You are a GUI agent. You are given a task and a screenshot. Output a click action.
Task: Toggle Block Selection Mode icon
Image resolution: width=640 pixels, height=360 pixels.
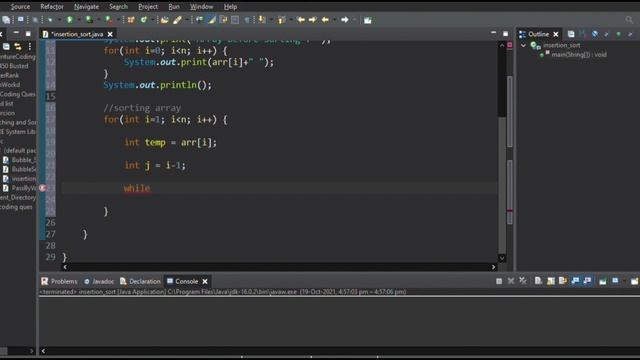point(235,20)
